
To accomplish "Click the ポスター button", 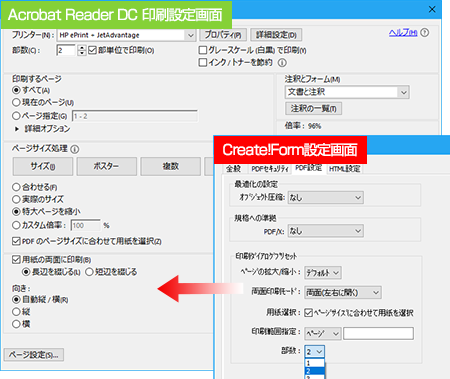I will pos(107,166).
